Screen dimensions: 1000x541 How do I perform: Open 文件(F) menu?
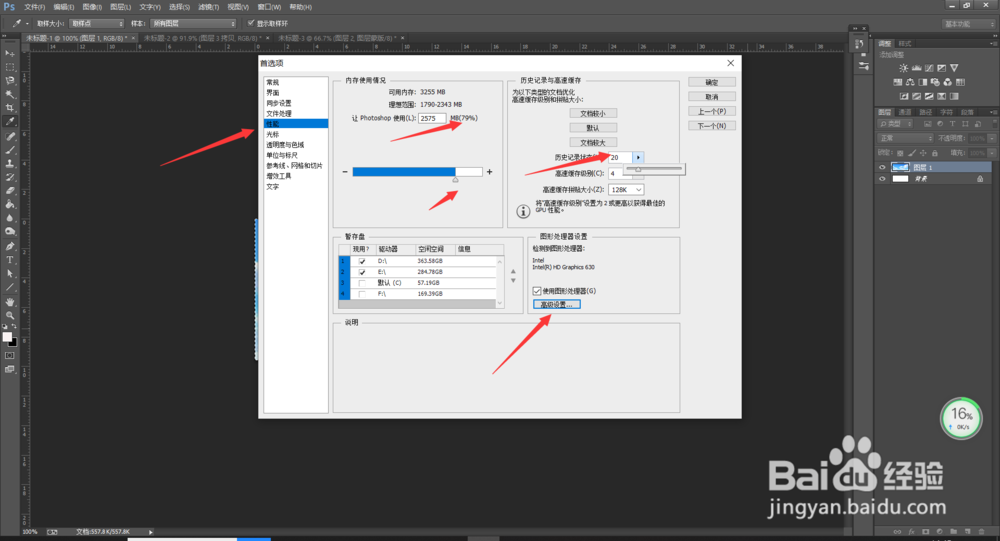(34, 7)
